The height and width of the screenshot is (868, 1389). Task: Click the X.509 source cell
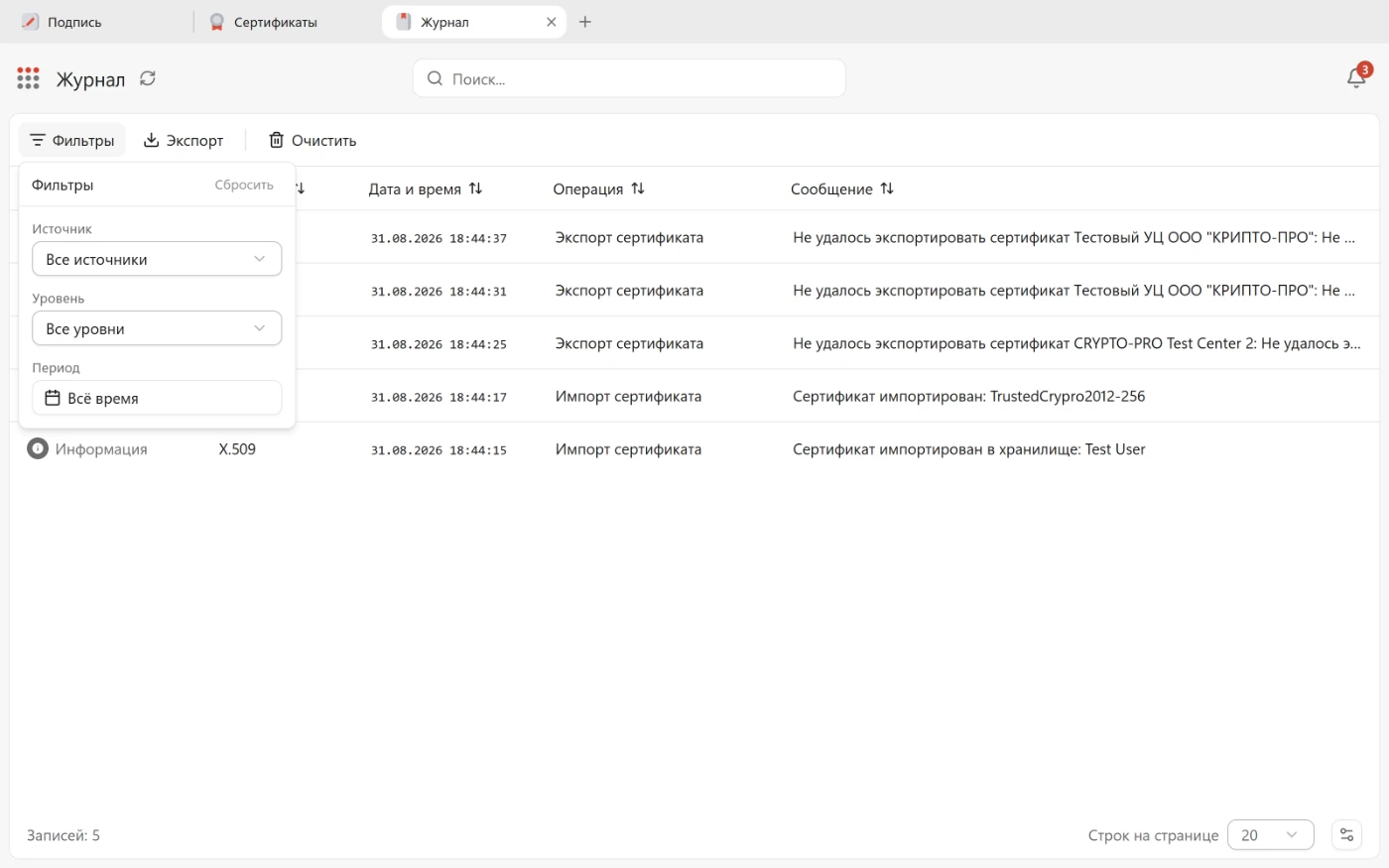click(237, 449)
